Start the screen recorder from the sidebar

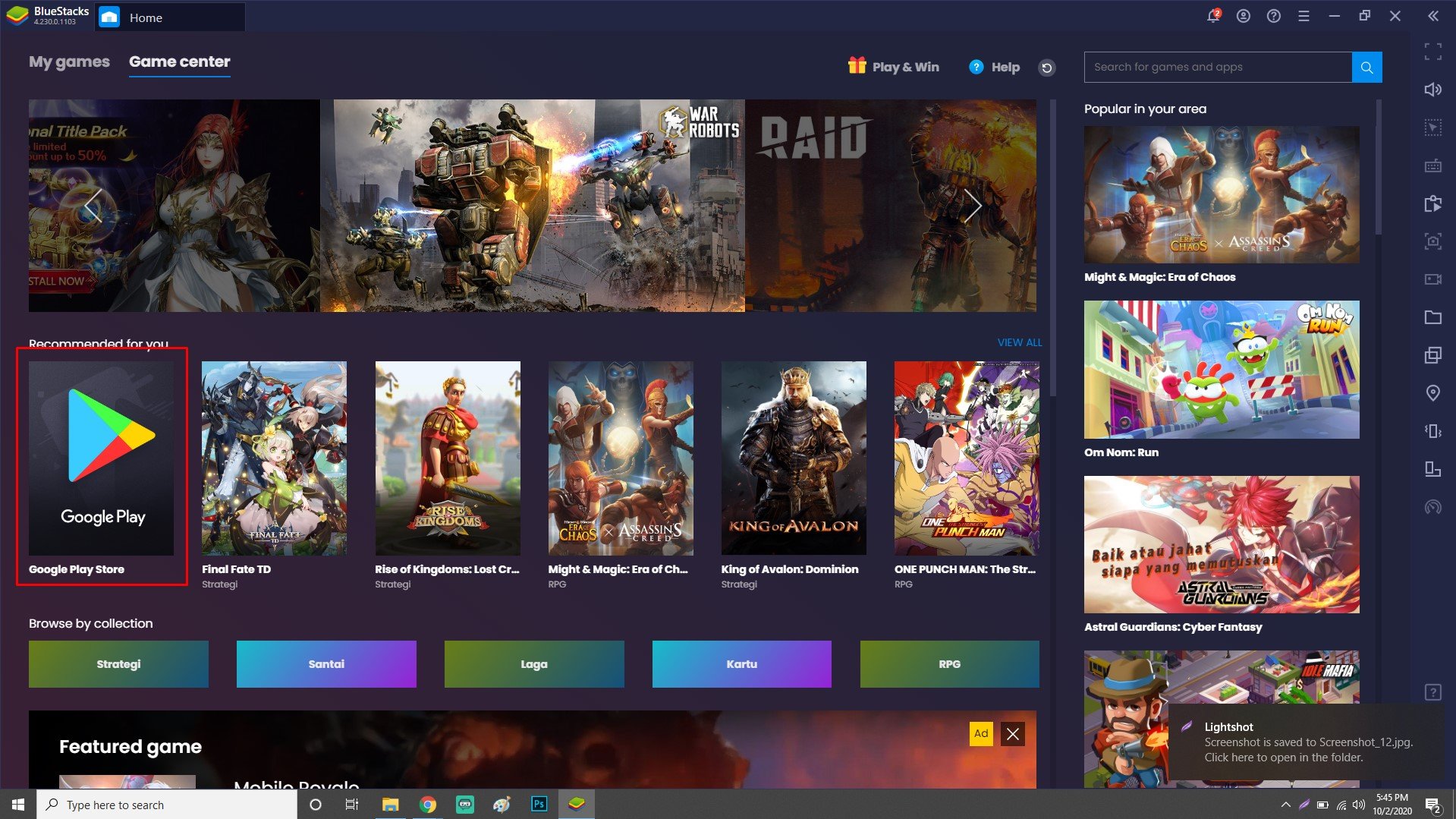[x=1433, y=279]
